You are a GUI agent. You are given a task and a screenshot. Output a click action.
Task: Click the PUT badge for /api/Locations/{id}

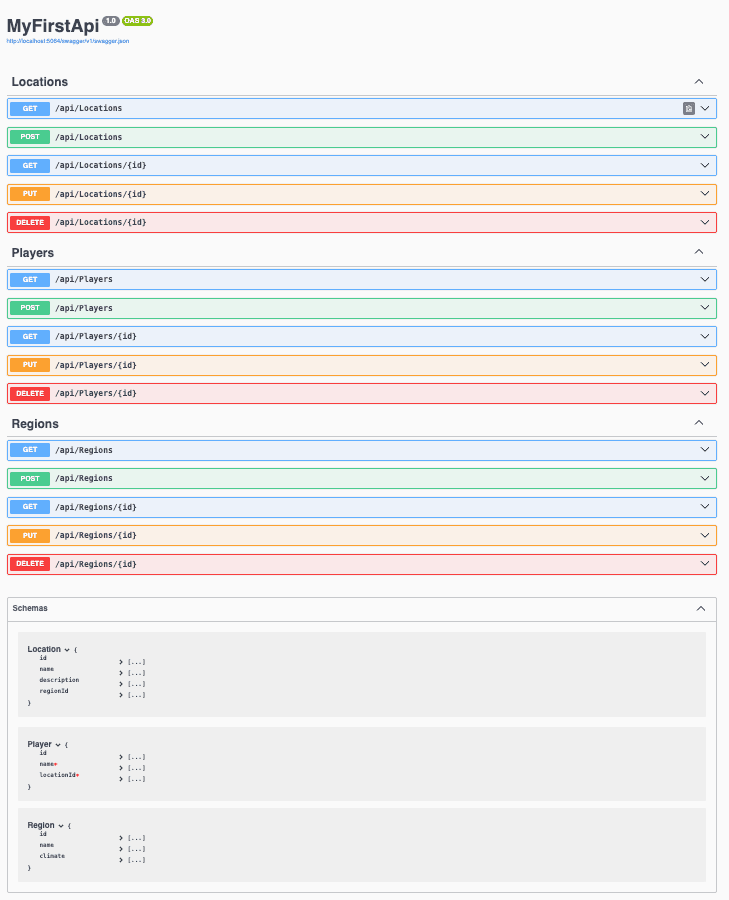click(x=29, y=194)
